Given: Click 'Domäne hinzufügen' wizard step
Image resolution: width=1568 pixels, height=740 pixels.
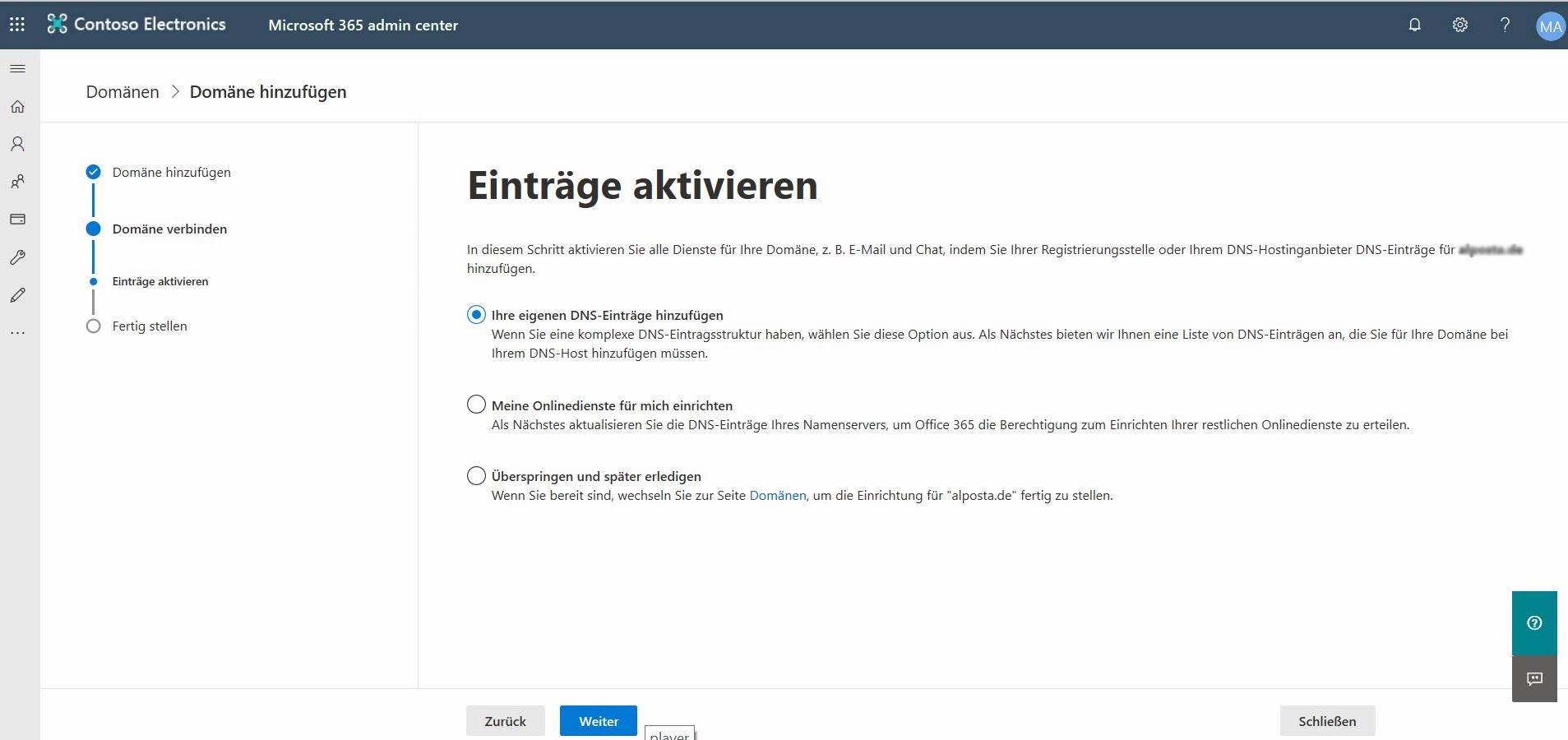Looking at the screenshot, I should point(171,173).
